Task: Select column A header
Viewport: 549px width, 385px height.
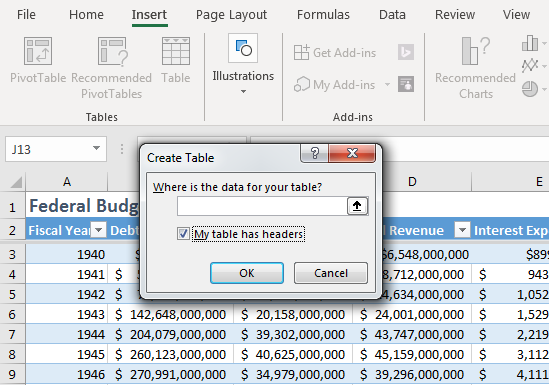Action: tap(67, 182)
